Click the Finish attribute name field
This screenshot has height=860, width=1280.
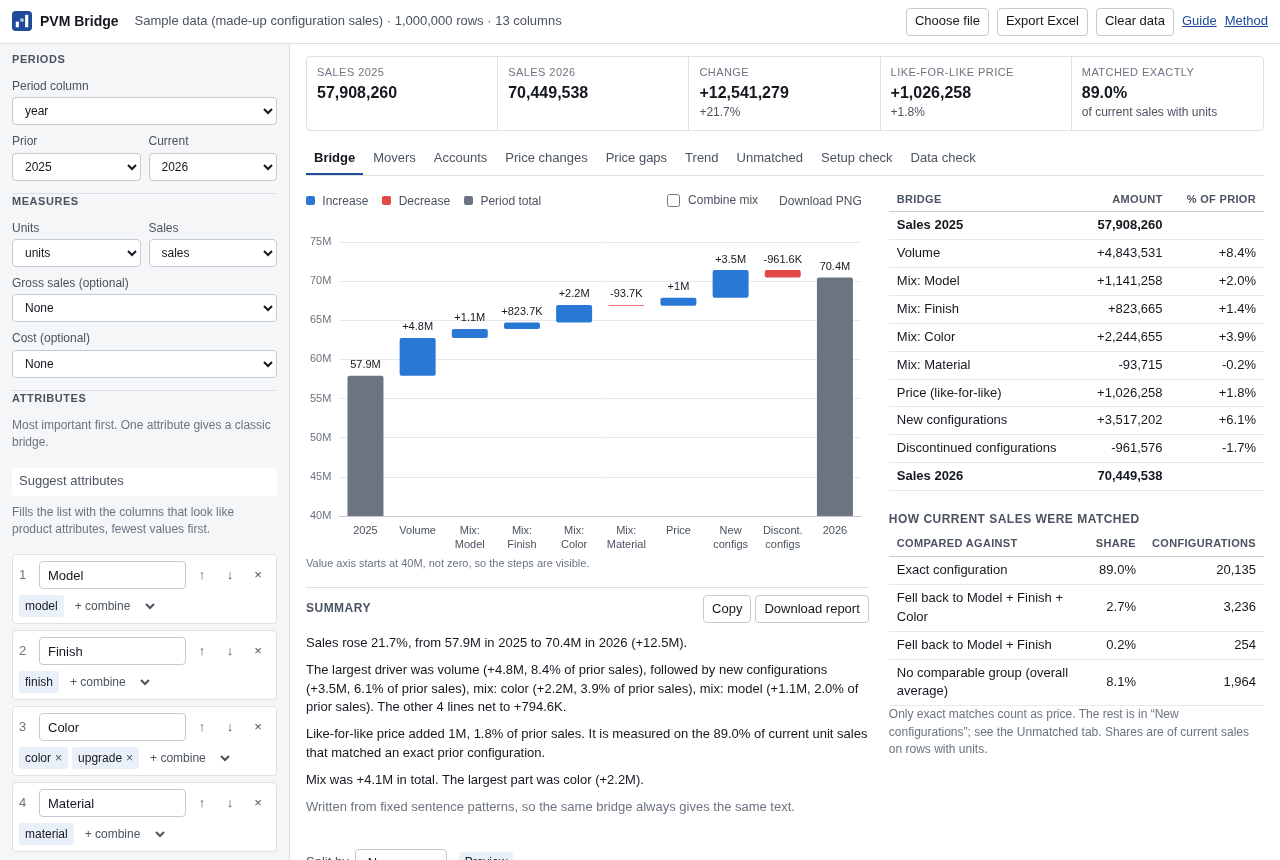coord(112,651)
